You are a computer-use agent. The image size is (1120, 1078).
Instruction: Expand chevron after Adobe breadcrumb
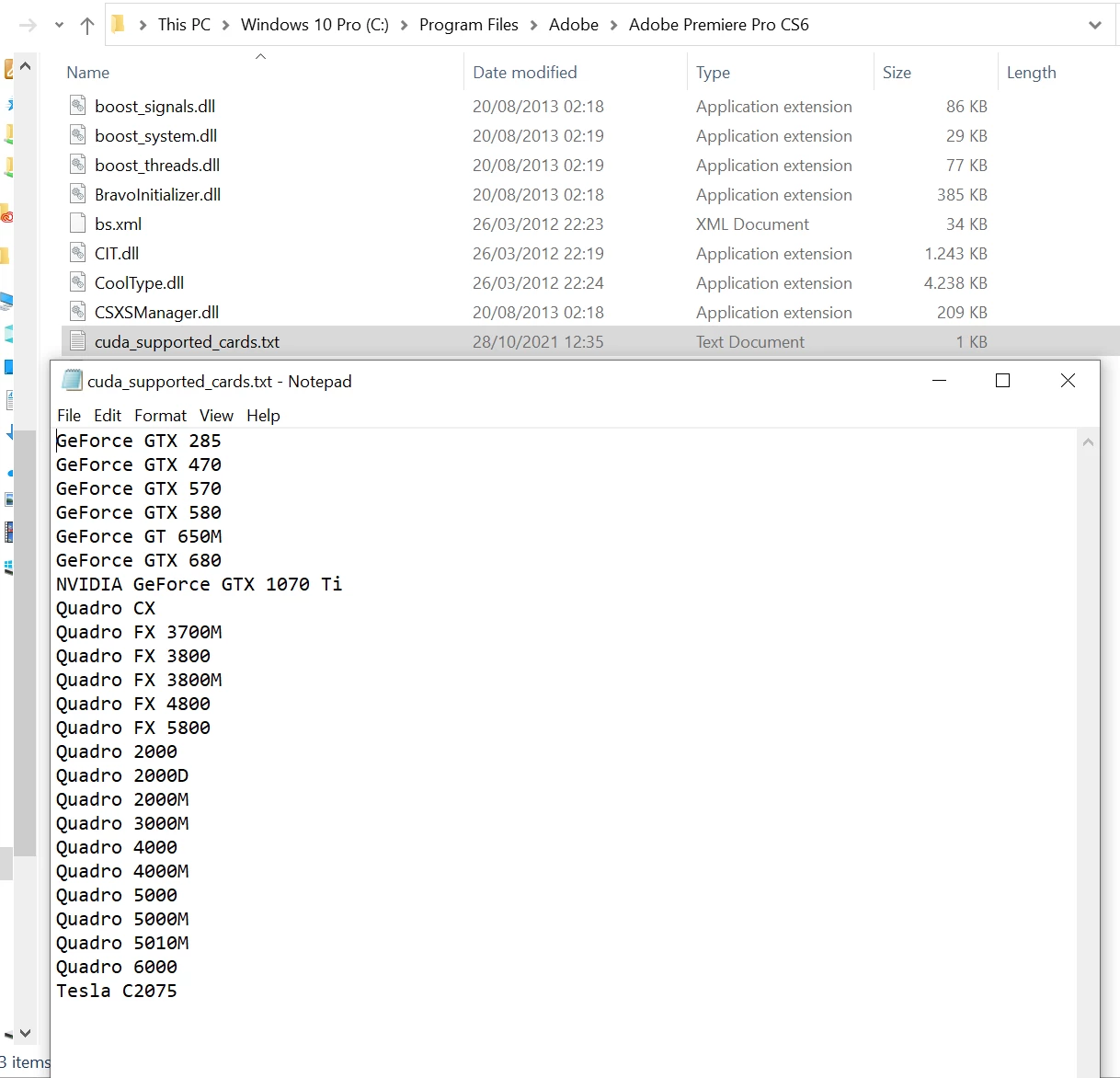613,25
